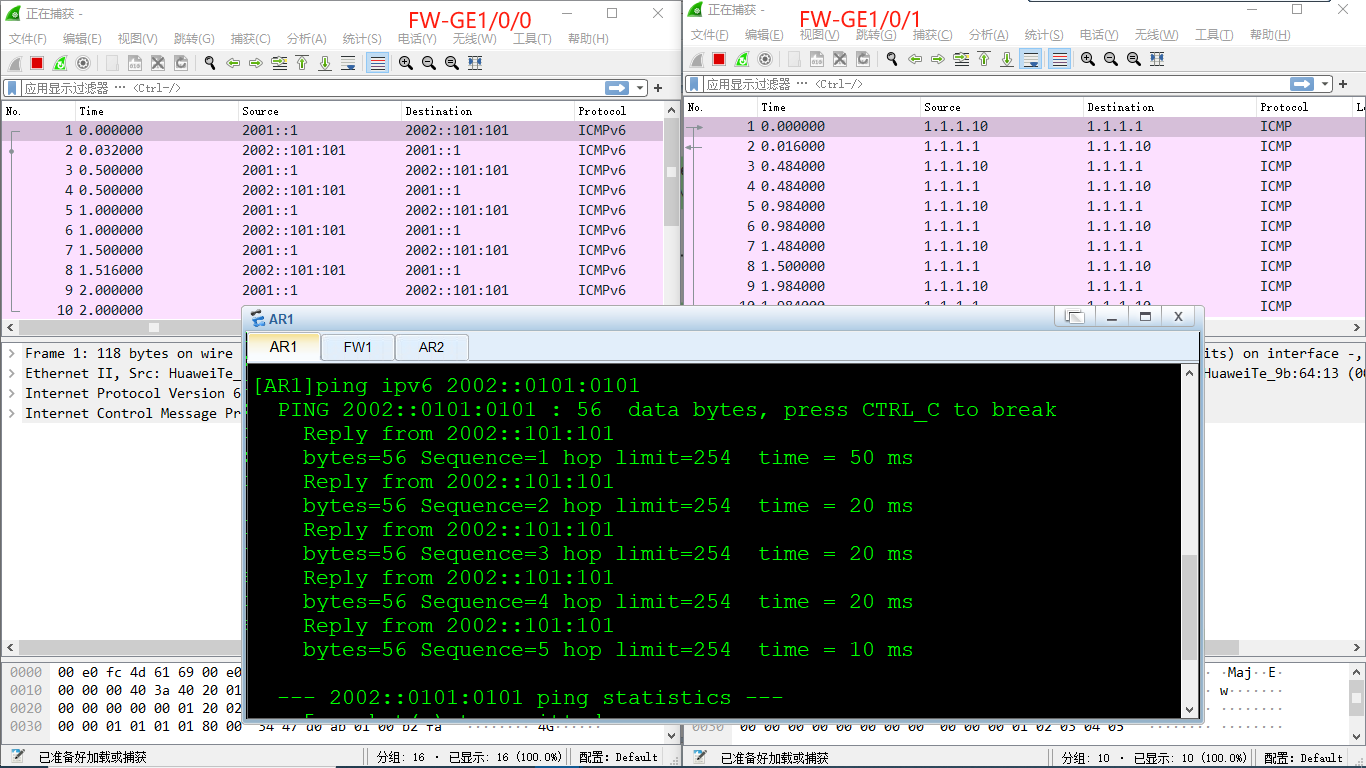
Task: Restart current capture in FW-GE1/0/0 window
Action: tap(60, 63)
